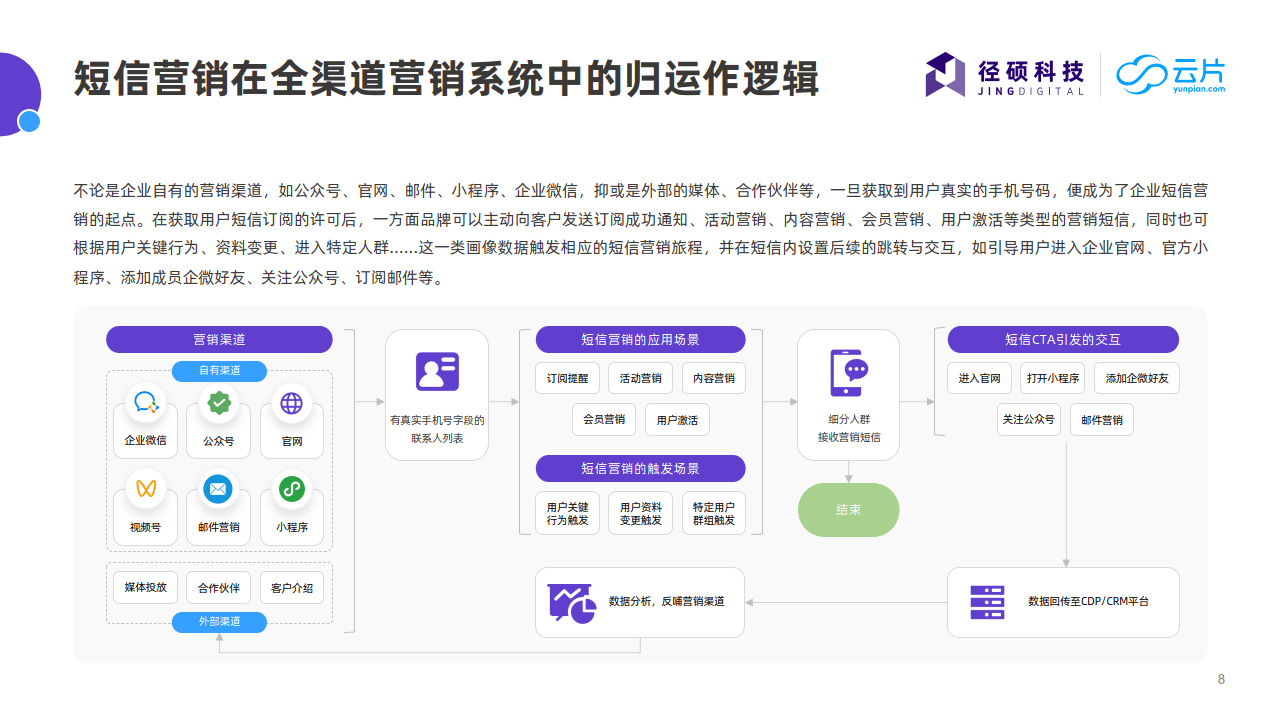
Task: Click the green 结束 oval
Action: [x=849, y=510]
